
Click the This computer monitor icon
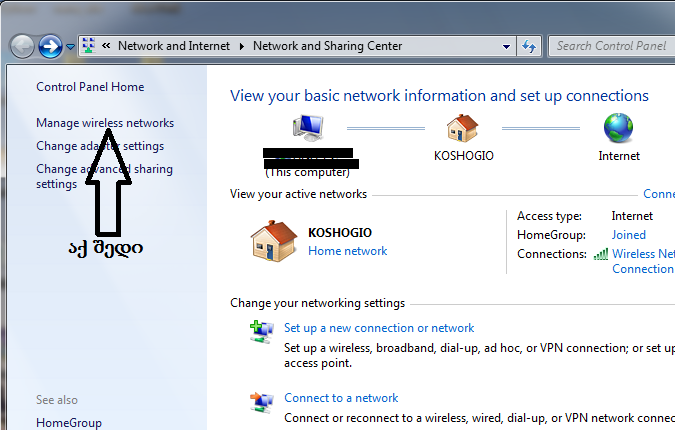(308, 128)
